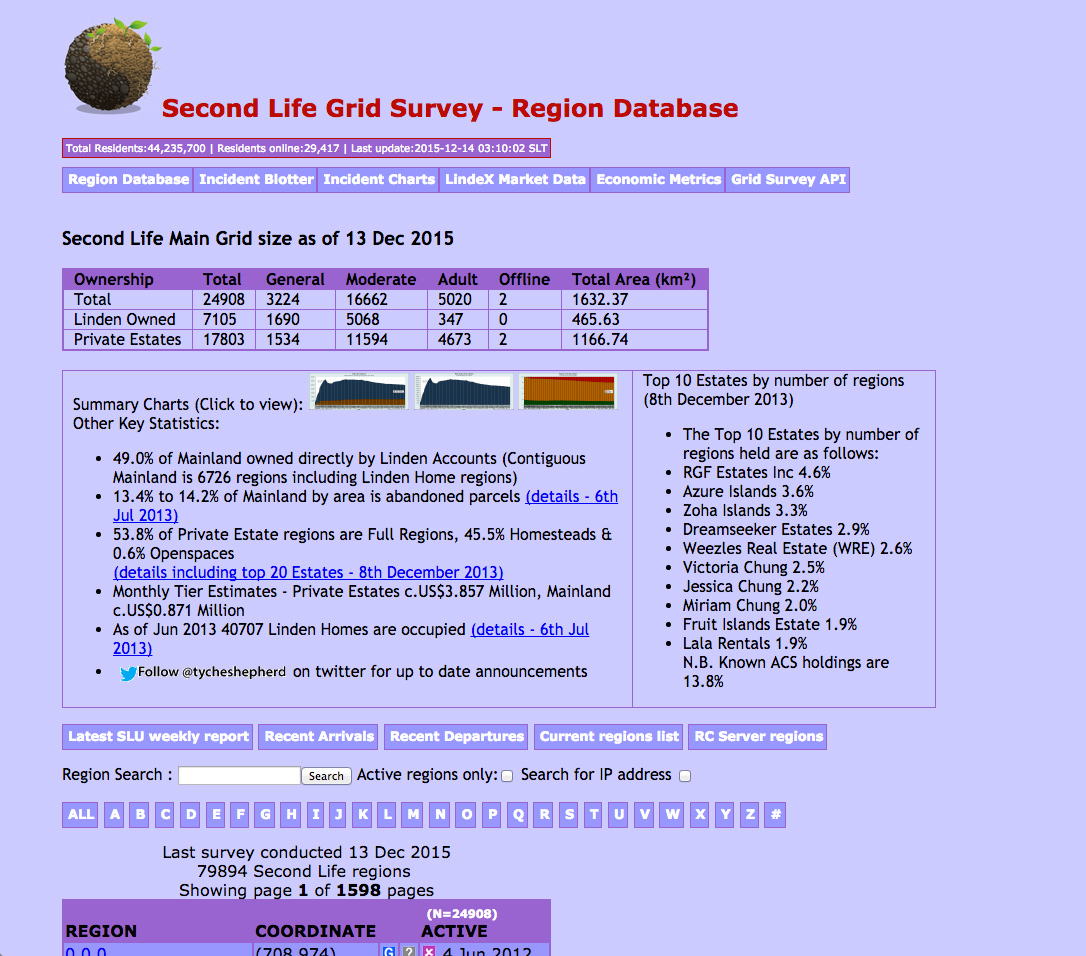Filter regions starting with K

[x=362, y=815]
